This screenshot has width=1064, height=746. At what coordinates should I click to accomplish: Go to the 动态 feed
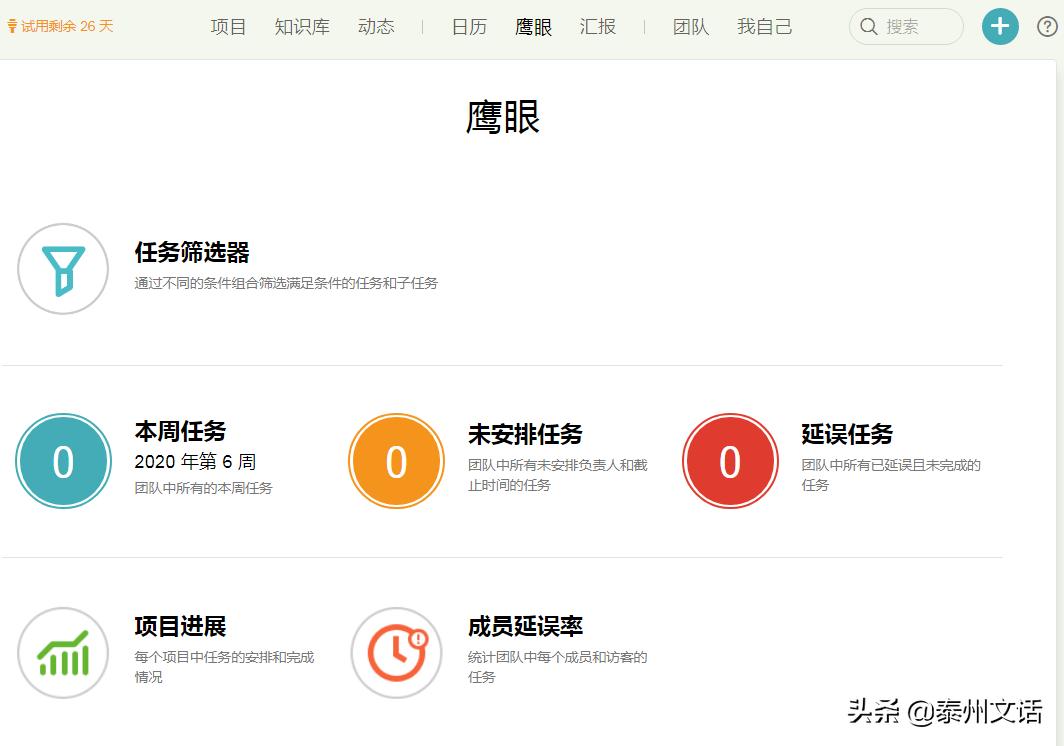(x=376, y=27)
